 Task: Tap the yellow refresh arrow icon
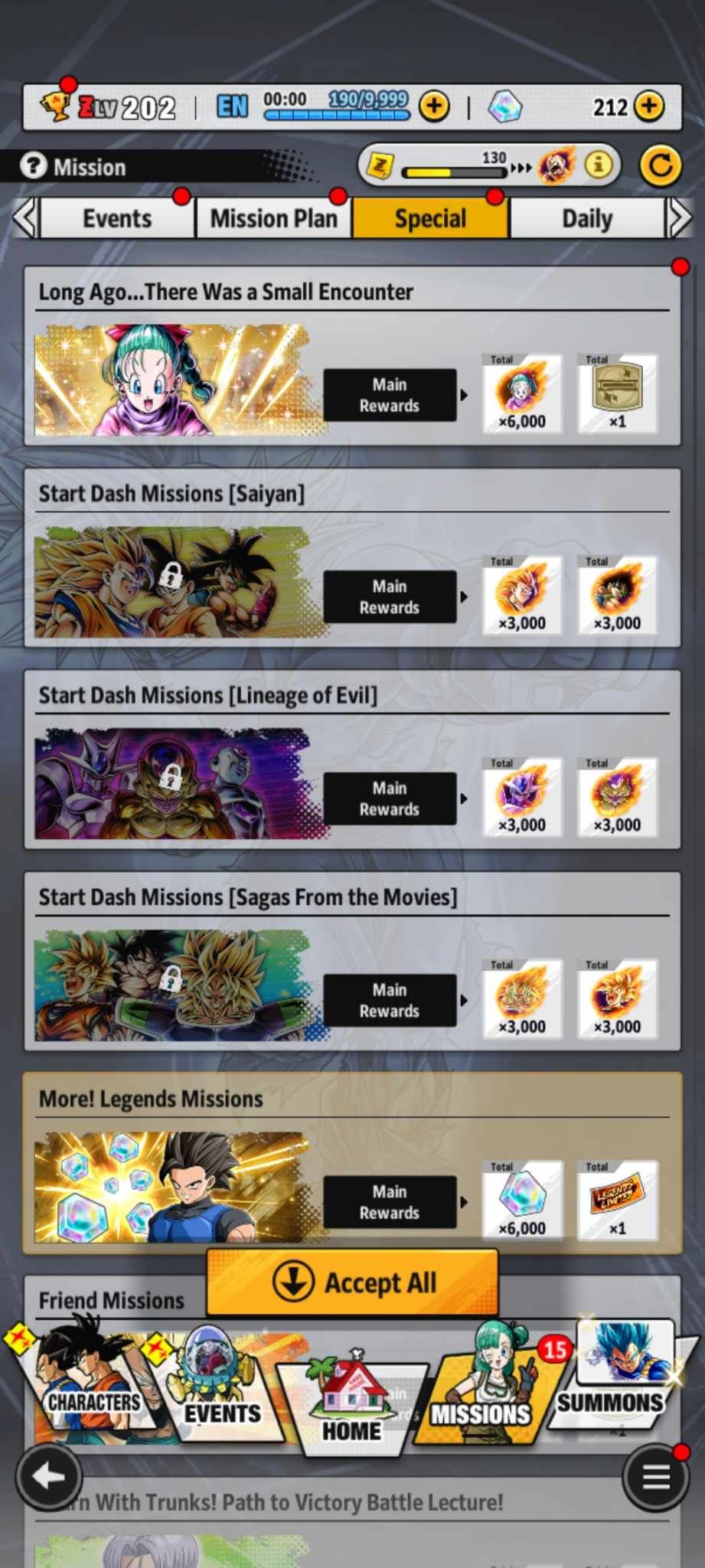(660, 165)
